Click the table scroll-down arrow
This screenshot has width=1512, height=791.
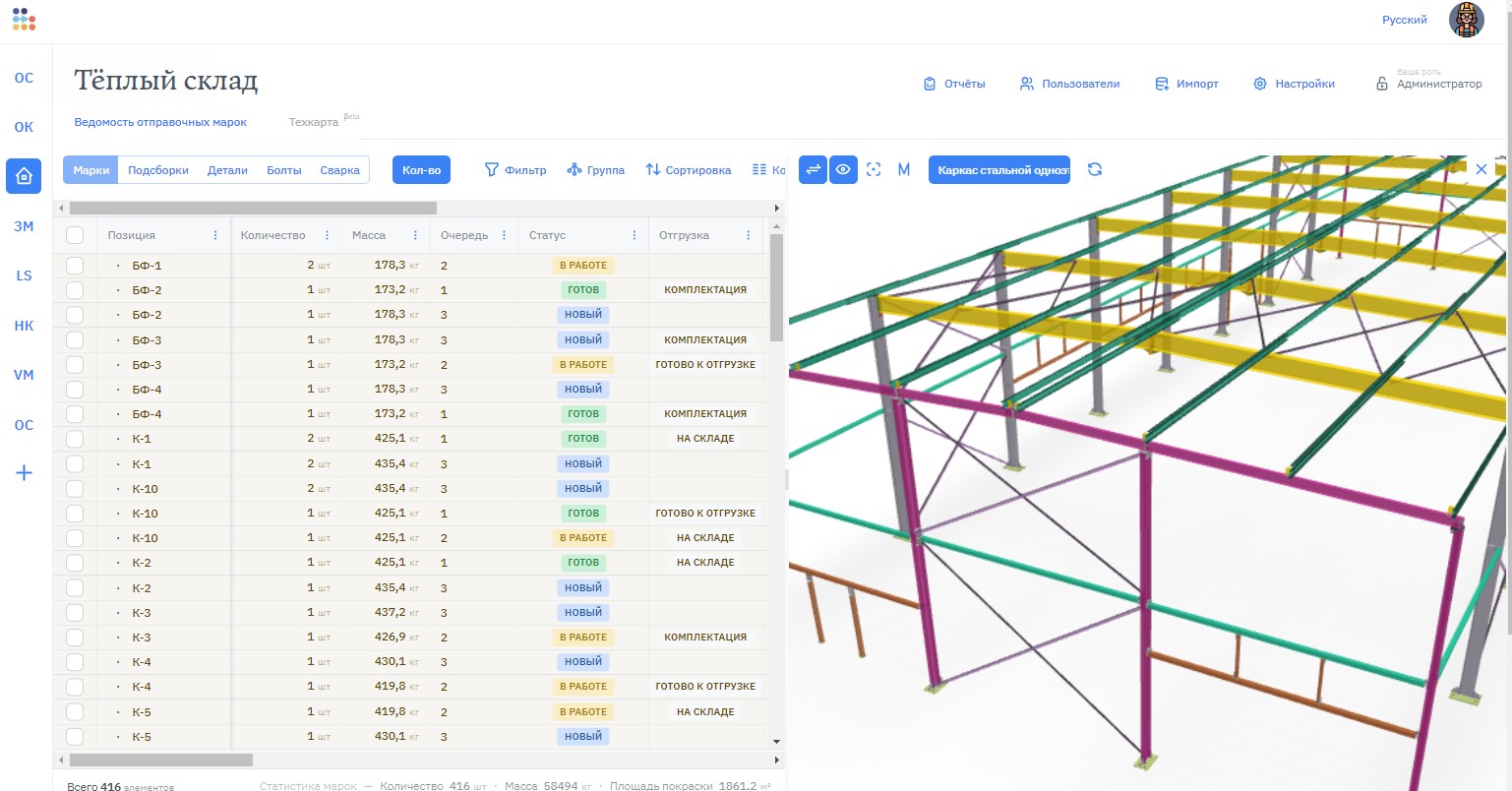pos(776,741)
